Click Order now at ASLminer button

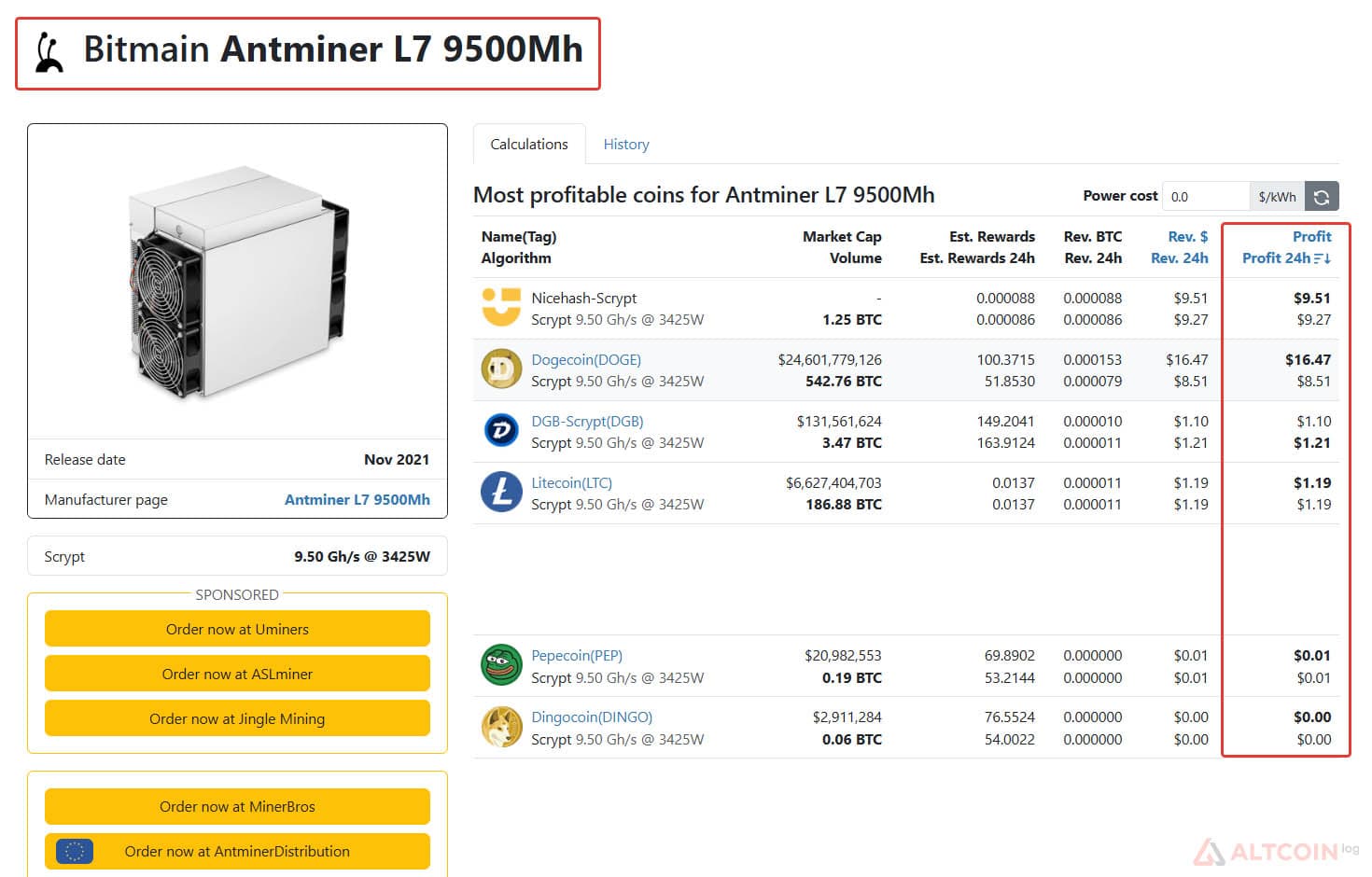click(x=237, y=674)
